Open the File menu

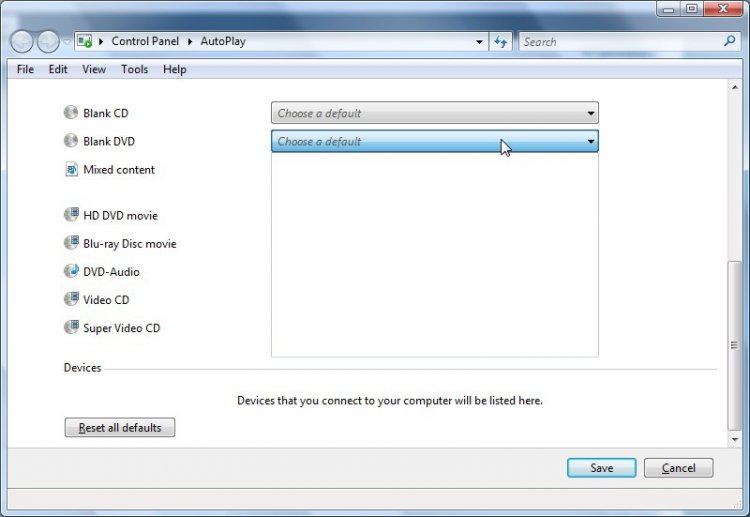click(x=26, y=69)
